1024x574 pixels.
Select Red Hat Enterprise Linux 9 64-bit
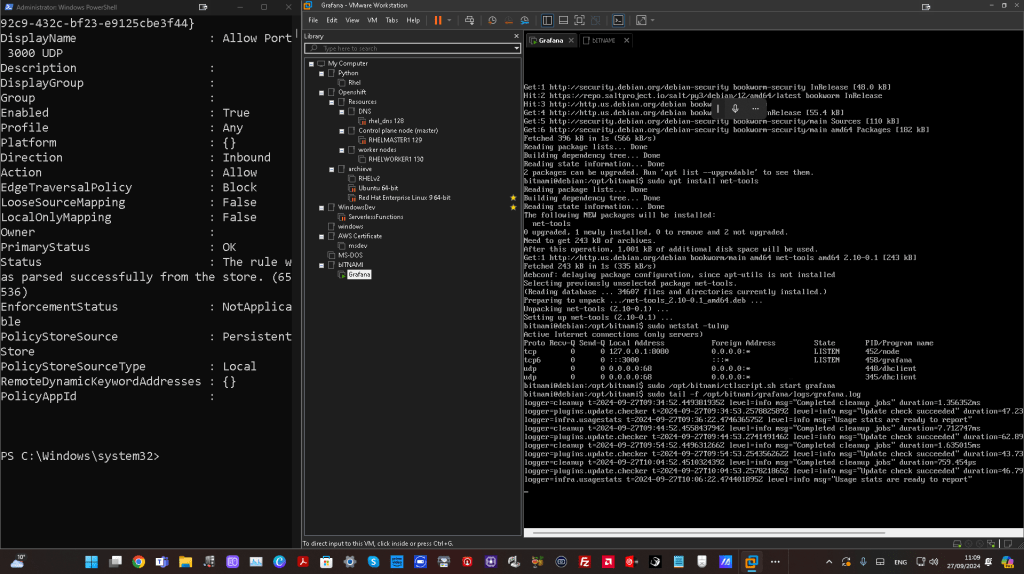point(404,198)
